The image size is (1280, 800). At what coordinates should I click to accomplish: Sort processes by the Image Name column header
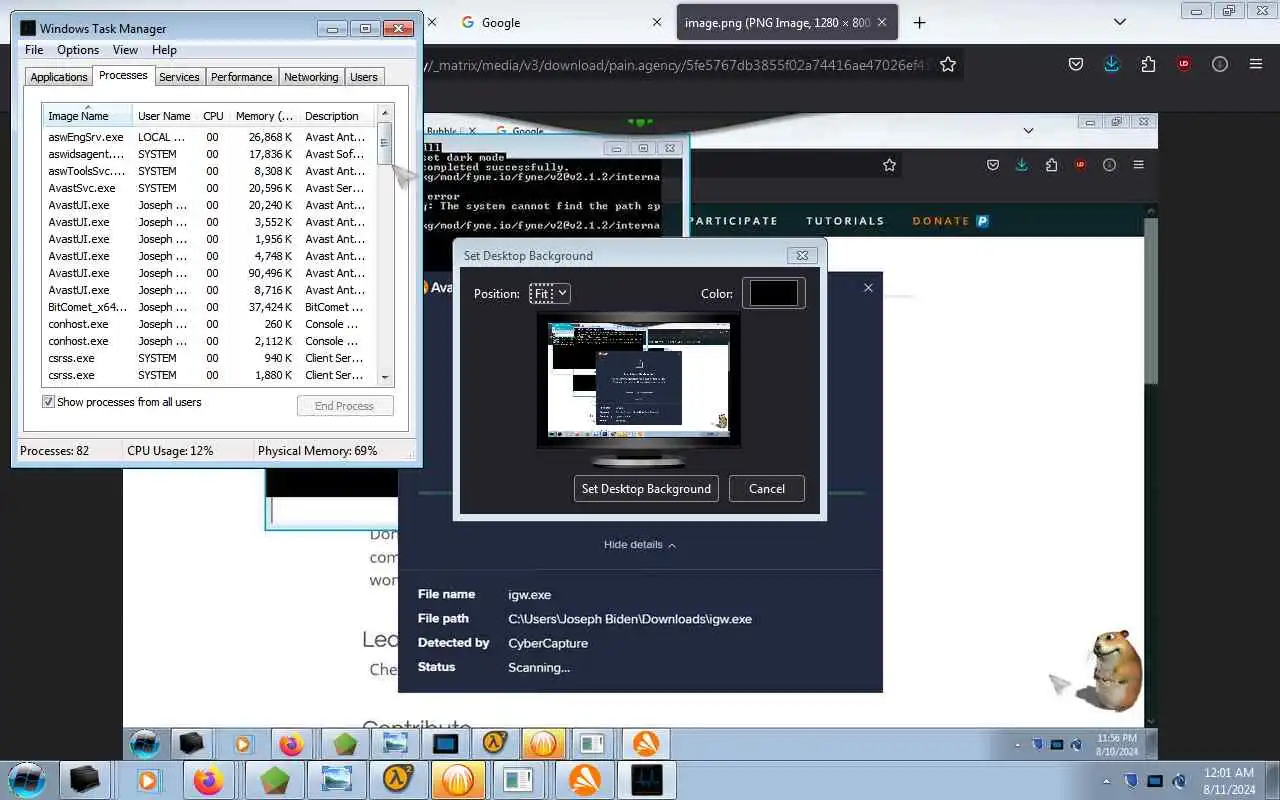[x=86, y=115]
